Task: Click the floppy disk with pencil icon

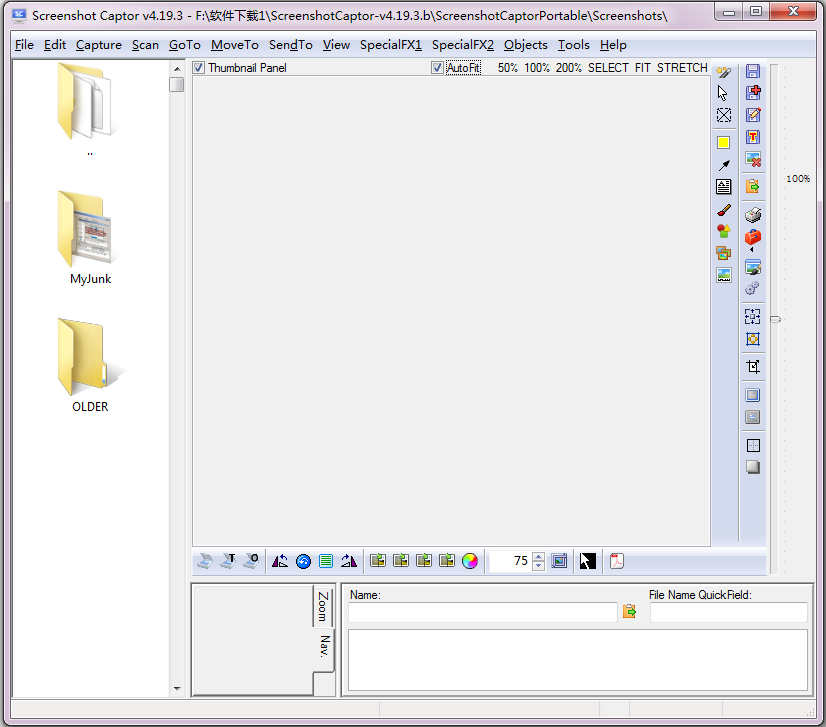Action: click(x=753, y=115)
